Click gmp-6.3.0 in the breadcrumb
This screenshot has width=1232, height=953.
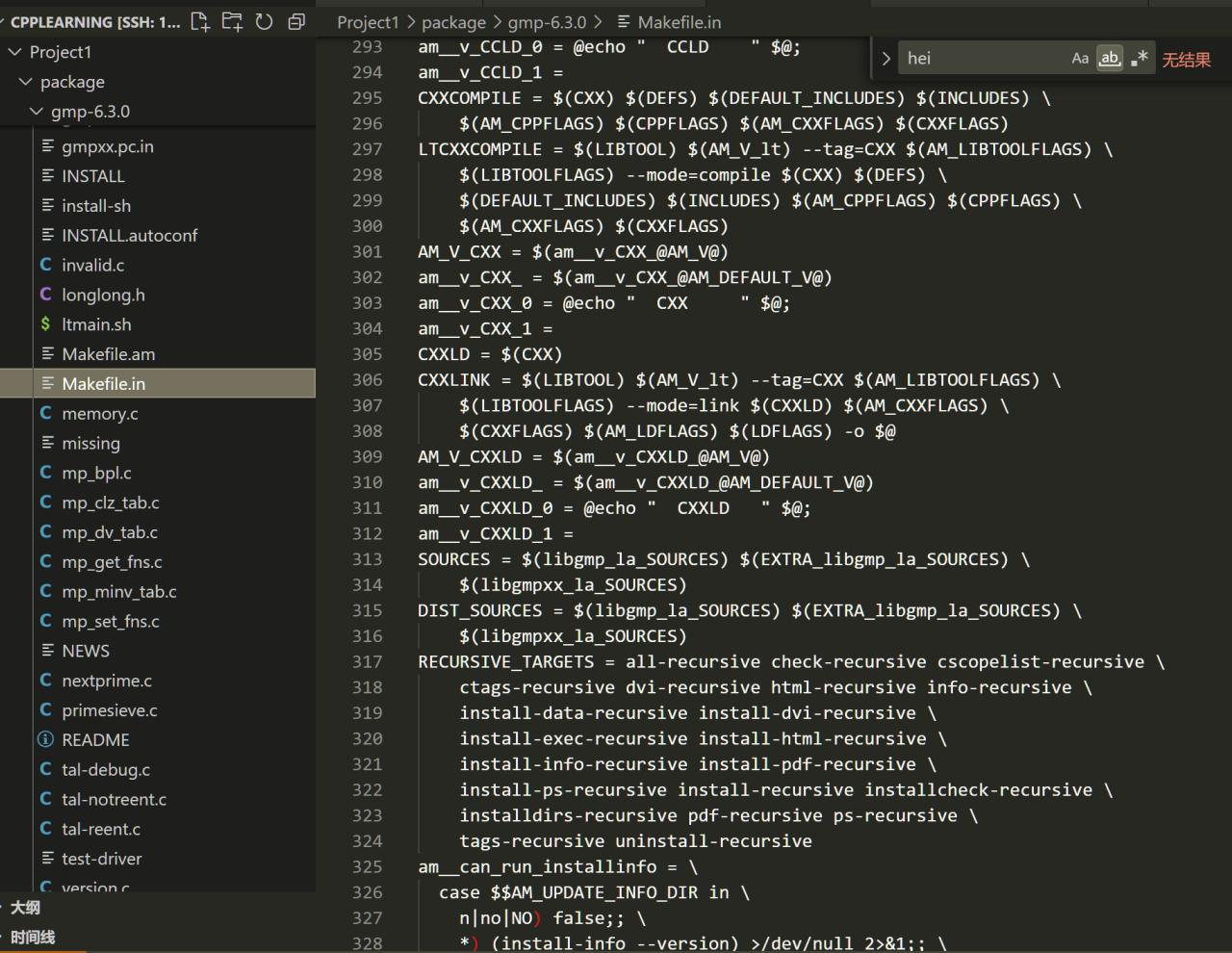(547, 22)
